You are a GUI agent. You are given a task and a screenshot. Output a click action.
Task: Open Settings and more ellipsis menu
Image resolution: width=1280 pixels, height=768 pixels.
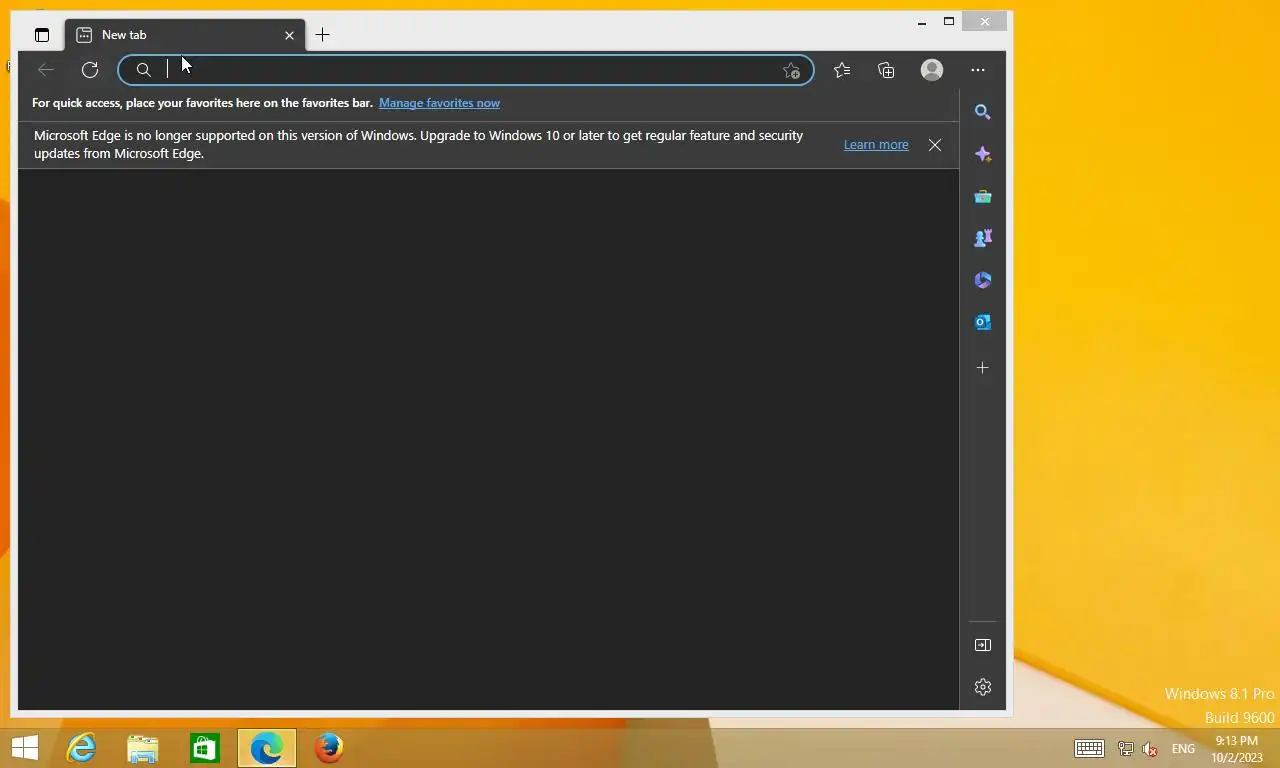(978, 70)
